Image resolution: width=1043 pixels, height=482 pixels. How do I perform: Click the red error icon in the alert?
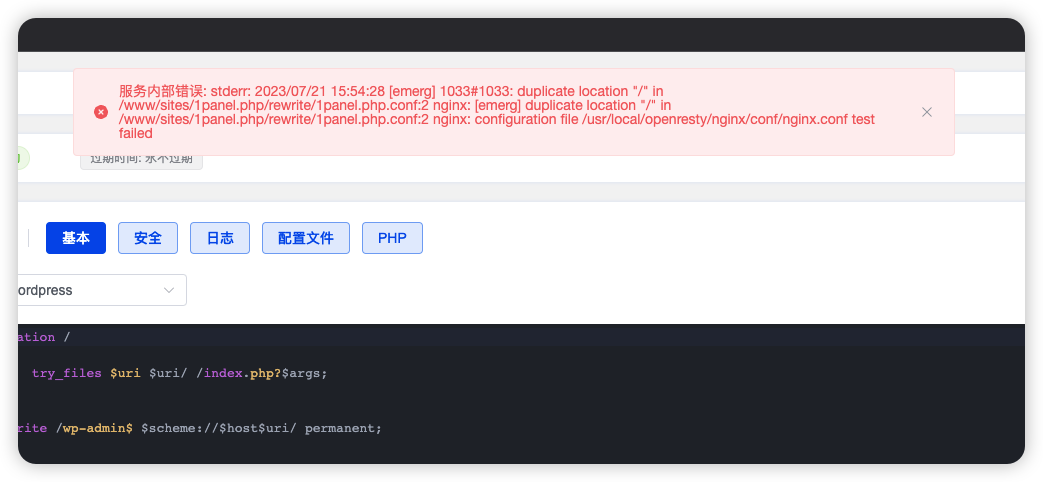tap(100, 112)
